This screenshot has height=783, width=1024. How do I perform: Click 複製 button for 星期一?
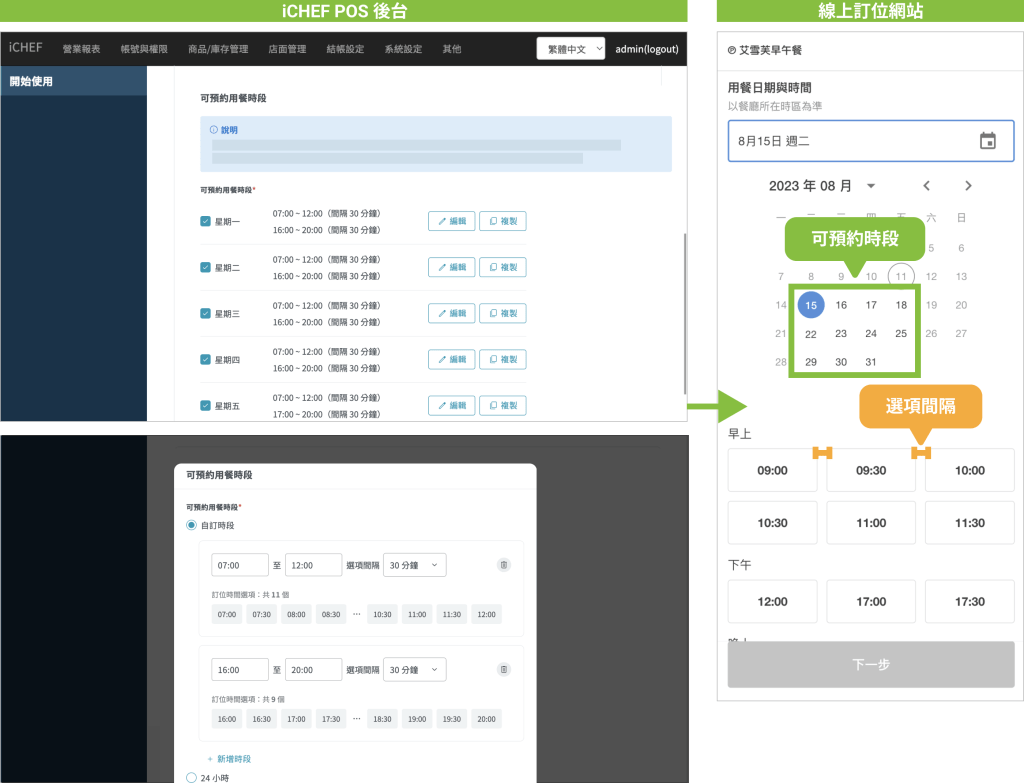[502, 221]
